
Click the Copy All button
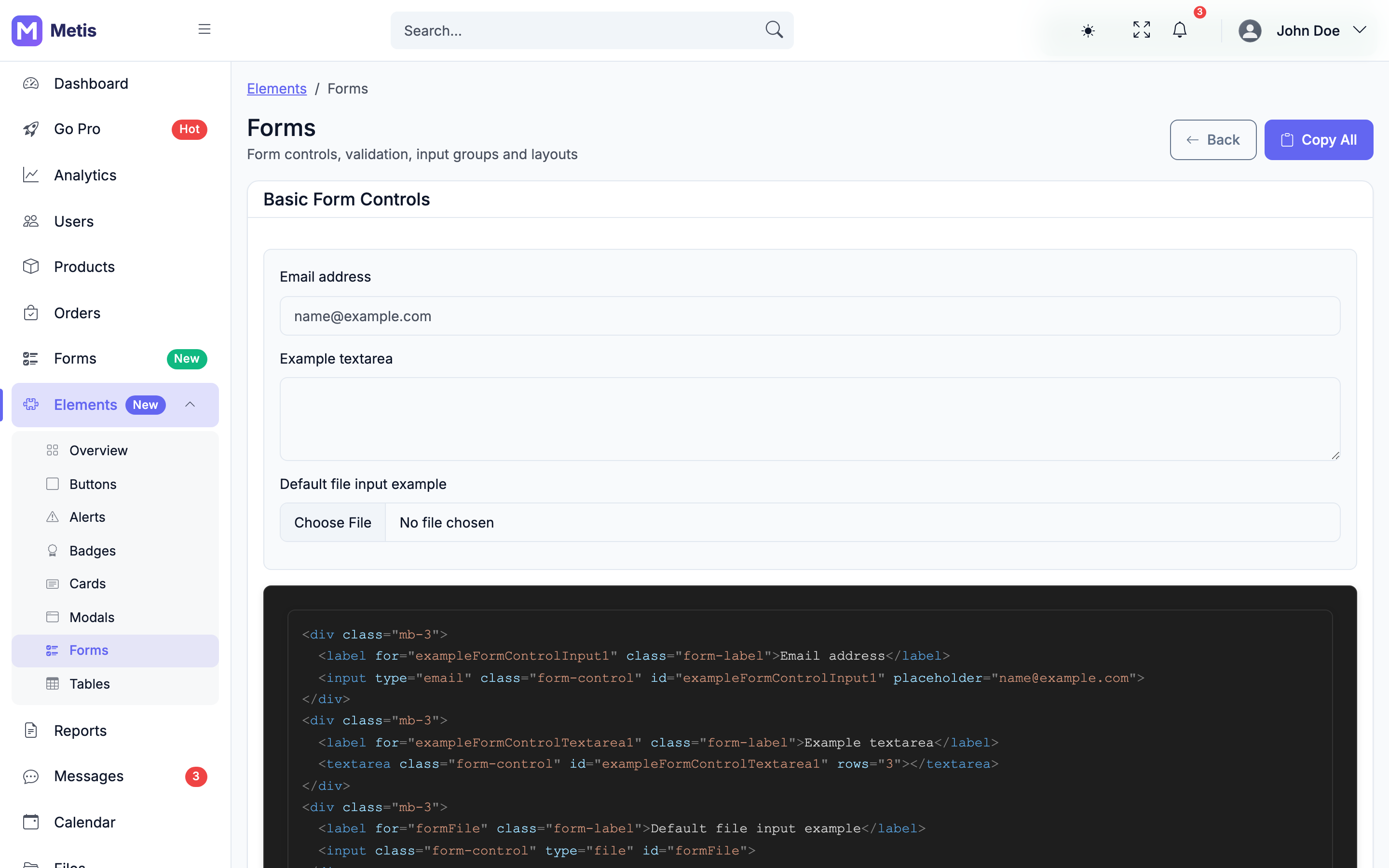(x=1319, y=139)
